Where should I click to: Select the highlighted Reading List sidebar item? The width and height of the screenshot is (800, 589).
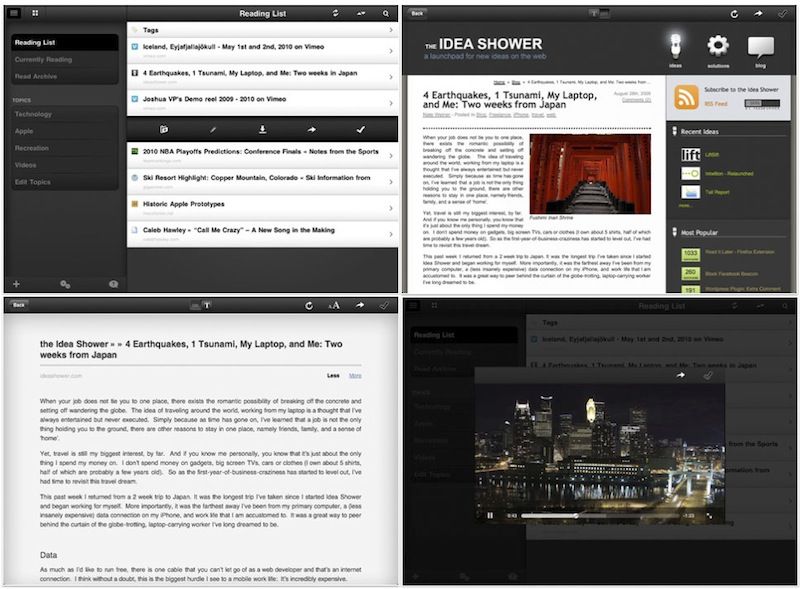[x=64, y=42]
